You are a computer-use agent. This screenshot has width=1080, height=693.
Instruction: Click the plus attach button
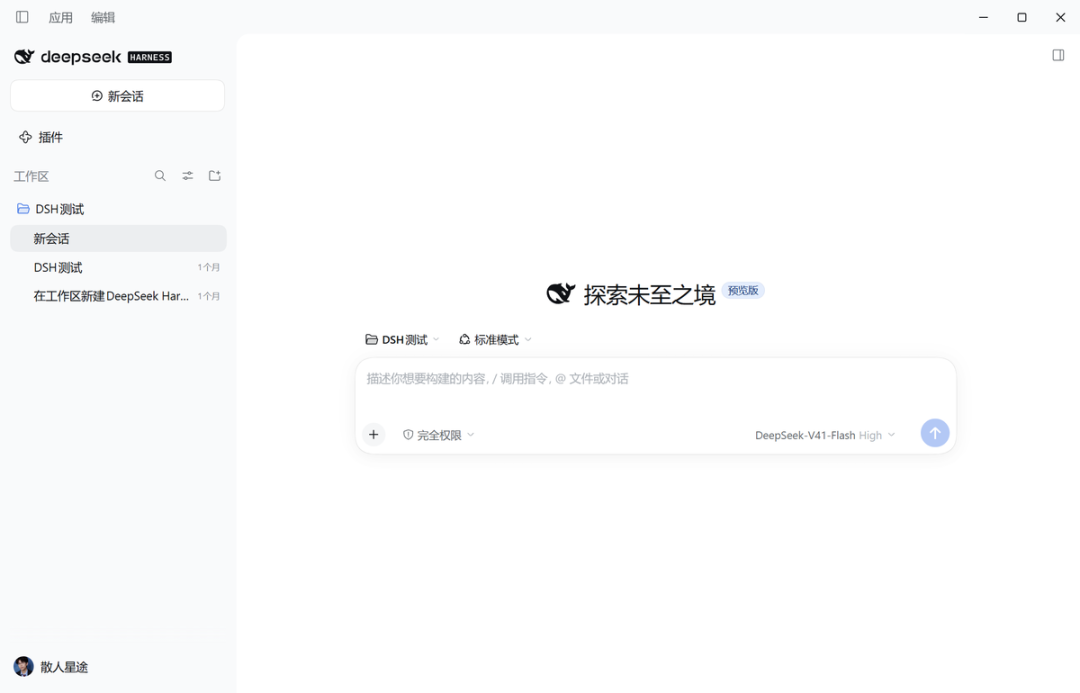pos(373,435)
